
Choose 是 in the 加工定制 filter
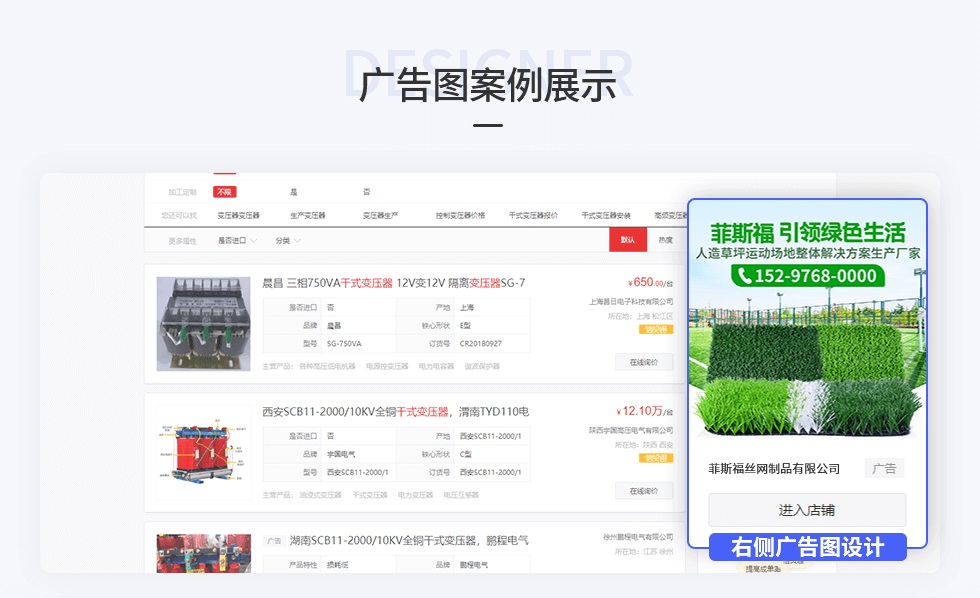(294, 192)
